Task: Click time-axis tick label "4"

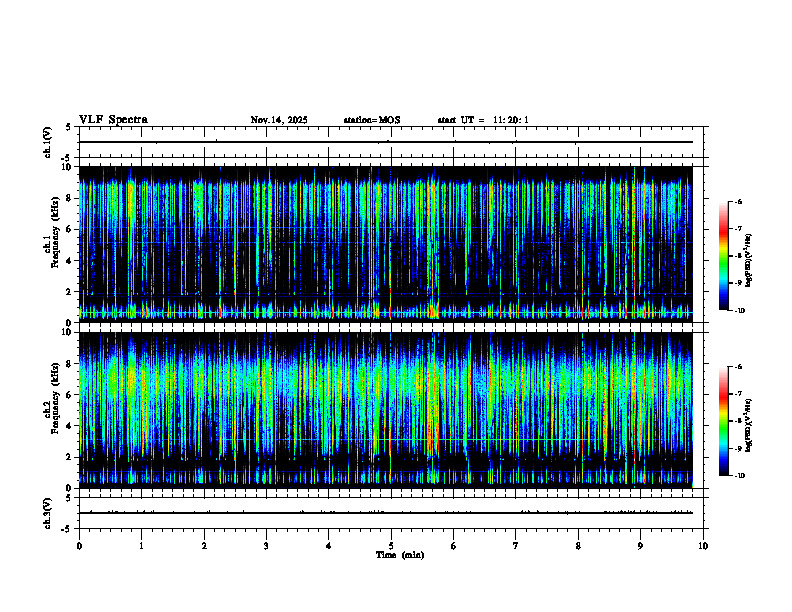Action: pos(329,546)
